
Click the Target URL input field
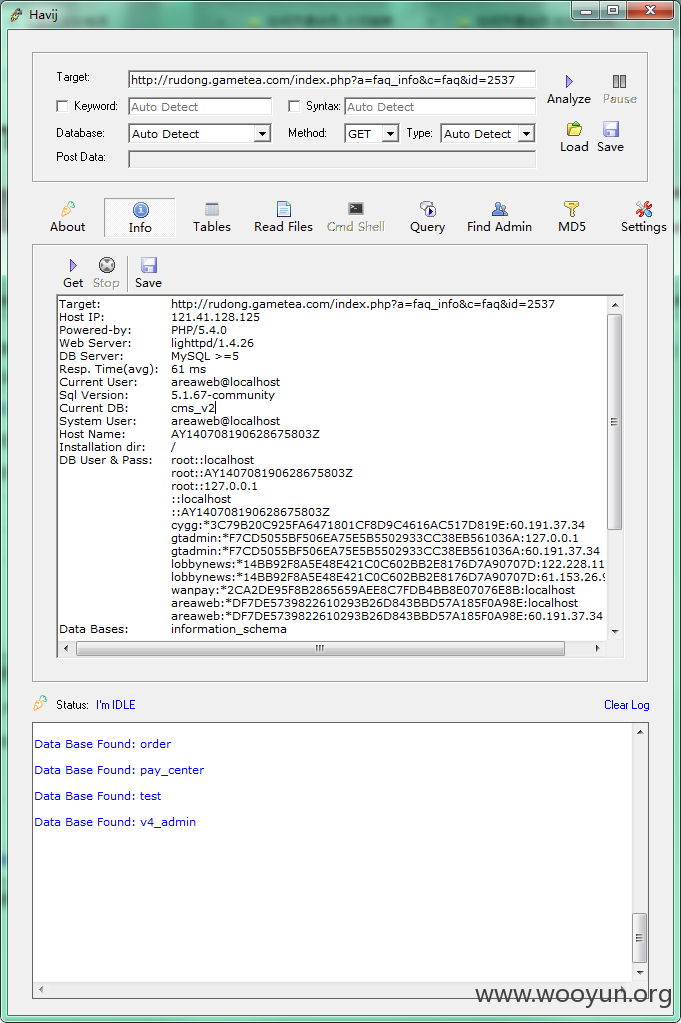pyautogui.click(x=332, y=80)
